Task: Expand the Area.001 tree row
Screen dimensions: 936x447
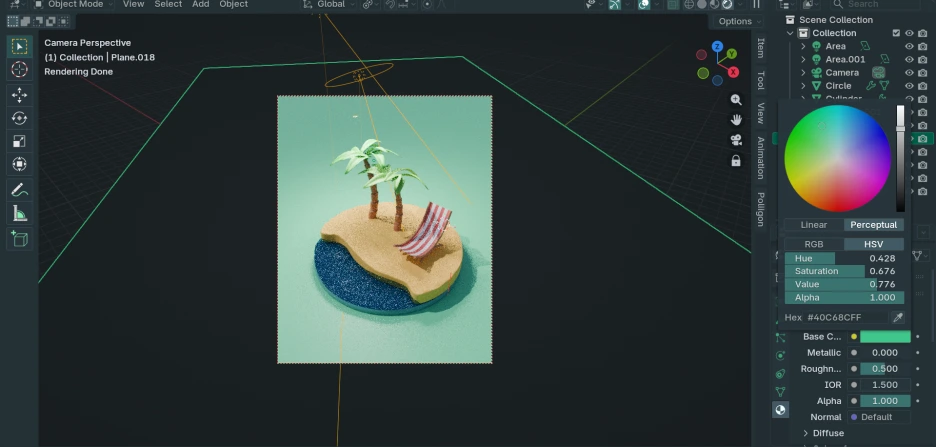Action: point(803,59)
